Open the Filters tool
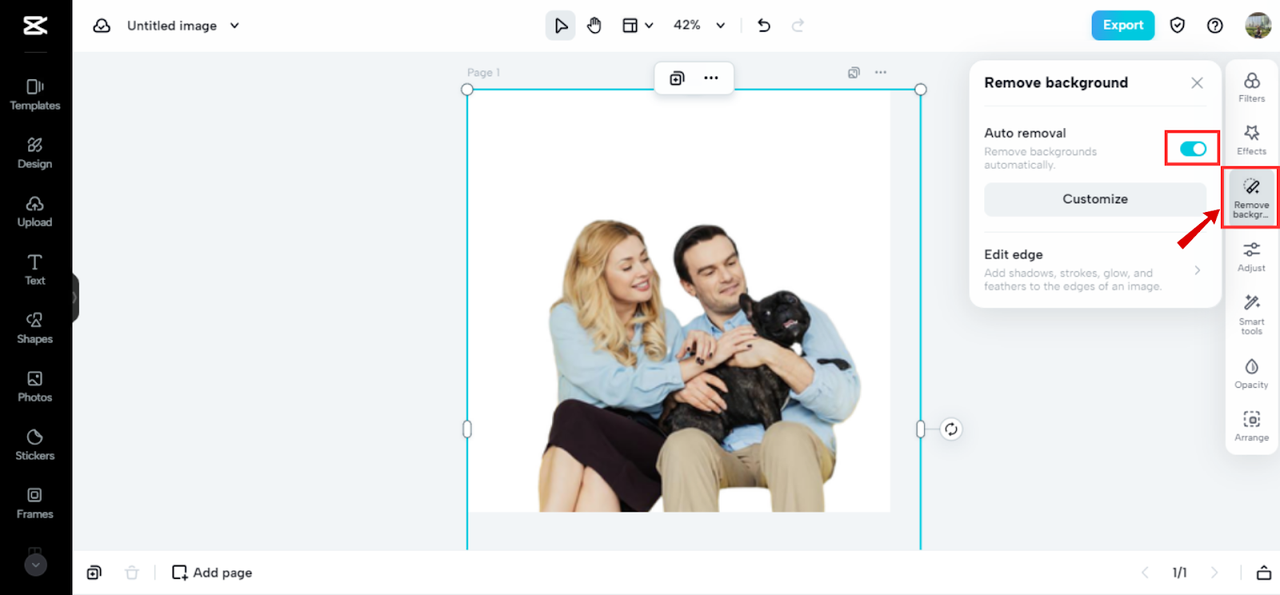 point(1252,88)
